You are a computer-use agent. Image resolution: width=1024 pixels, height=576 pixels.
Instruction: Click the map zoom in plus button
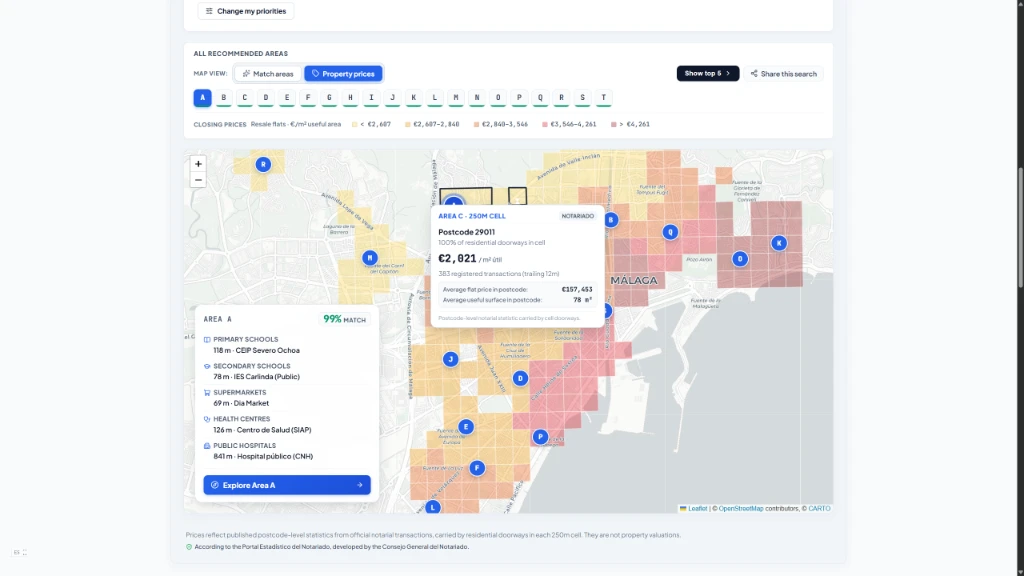click(x=198, y=164)
